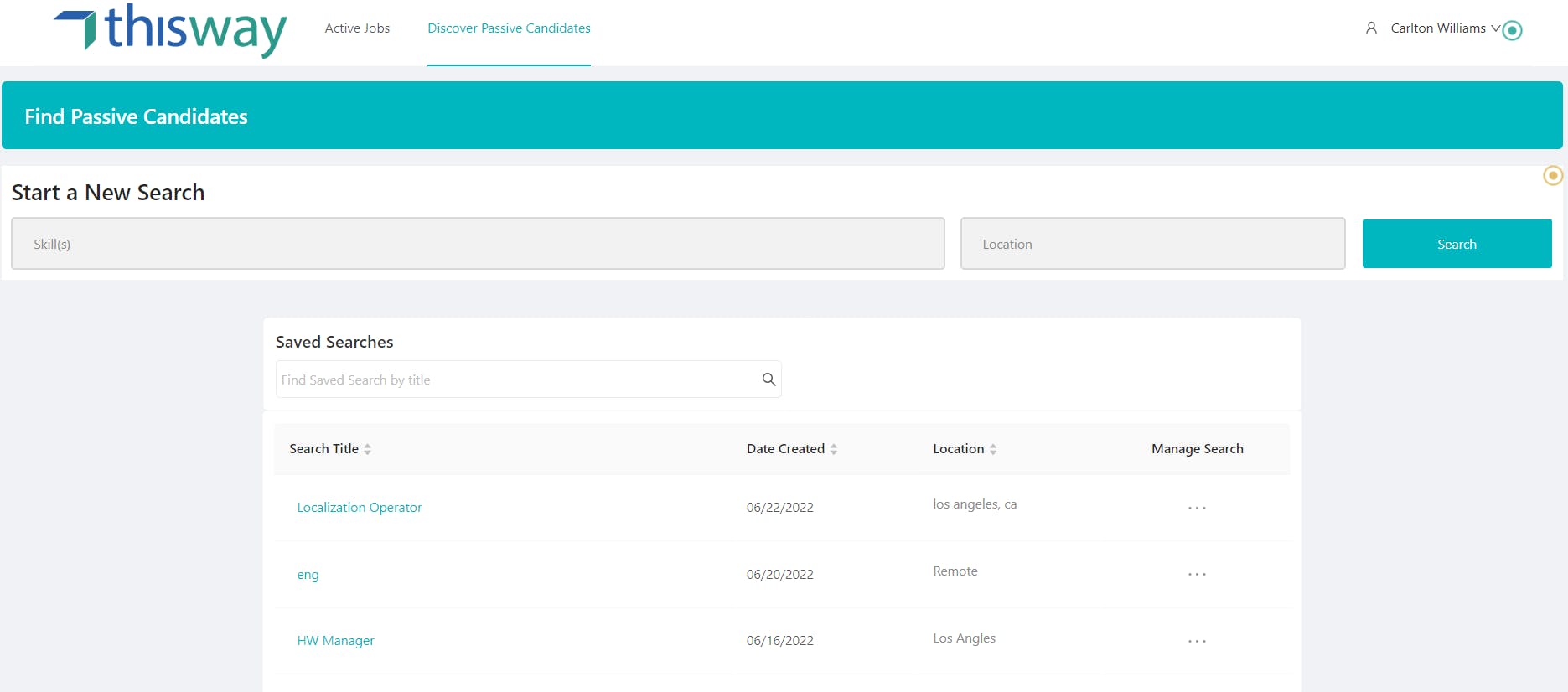1568x692 pixels.
Task: Open manage menu for eng search
Action: pos(1197,574)
